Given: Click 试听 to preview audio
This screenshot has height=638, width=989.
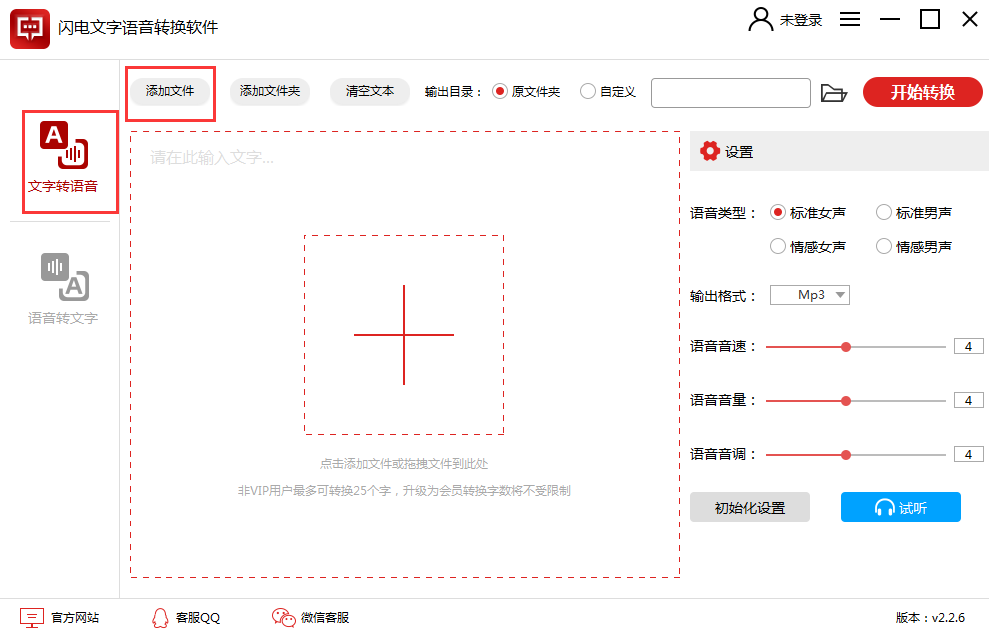Looking at the screenshot, I should point(900,507).
